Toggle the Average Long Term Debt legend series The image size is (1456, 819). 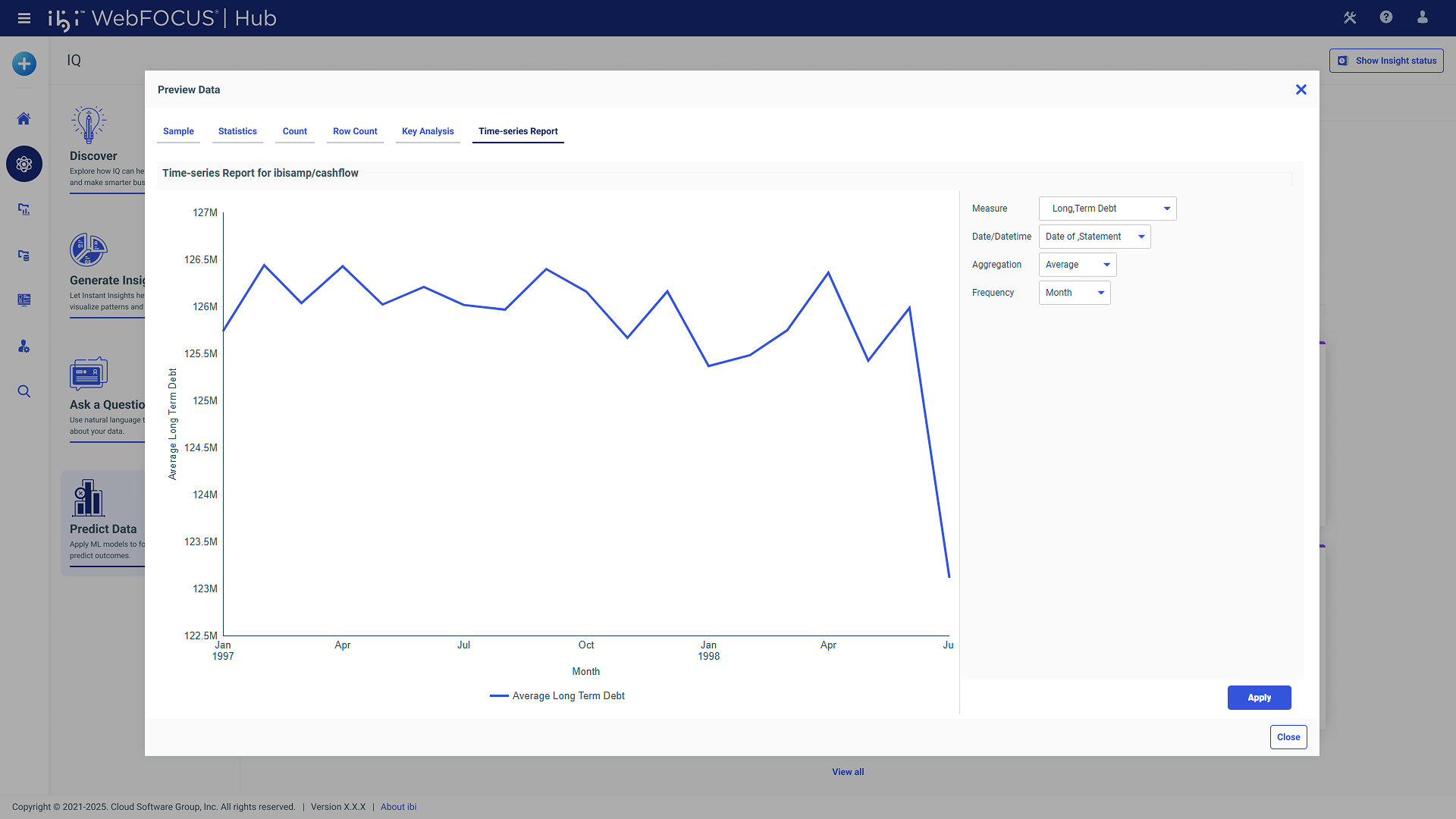coord(557,695)
